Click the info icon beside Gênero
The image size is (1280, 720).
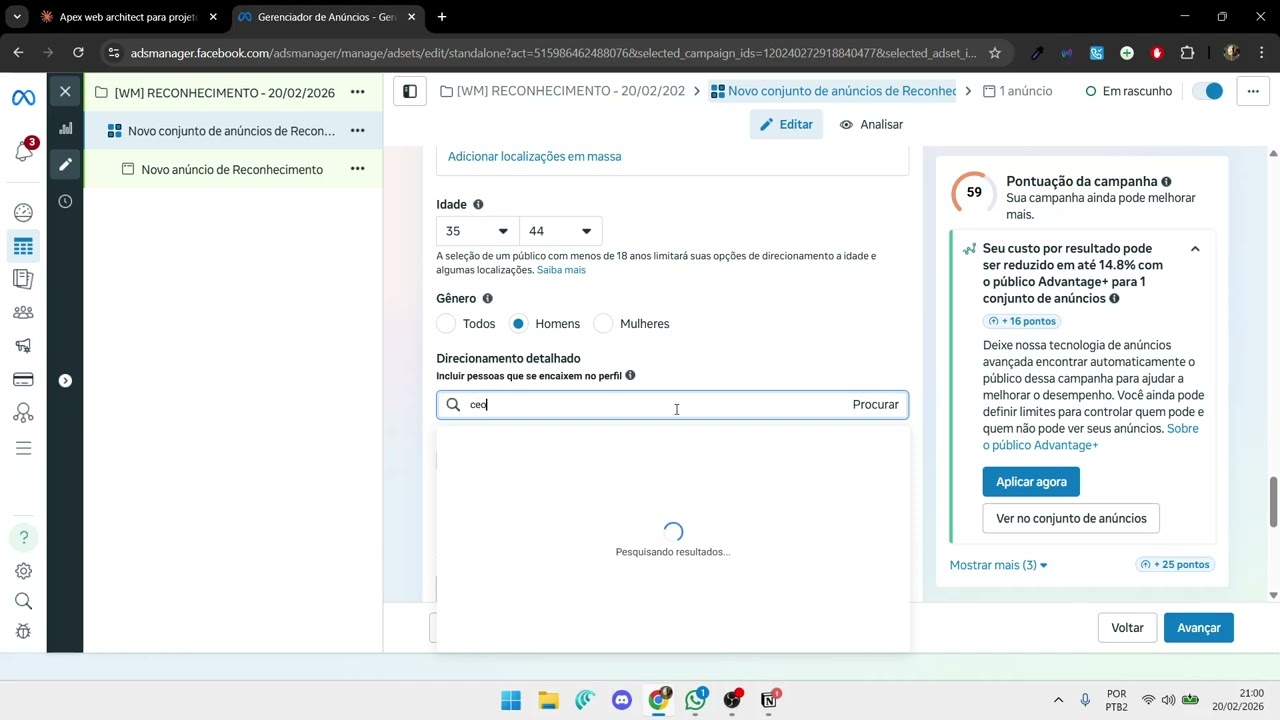[x=488, y=298]
